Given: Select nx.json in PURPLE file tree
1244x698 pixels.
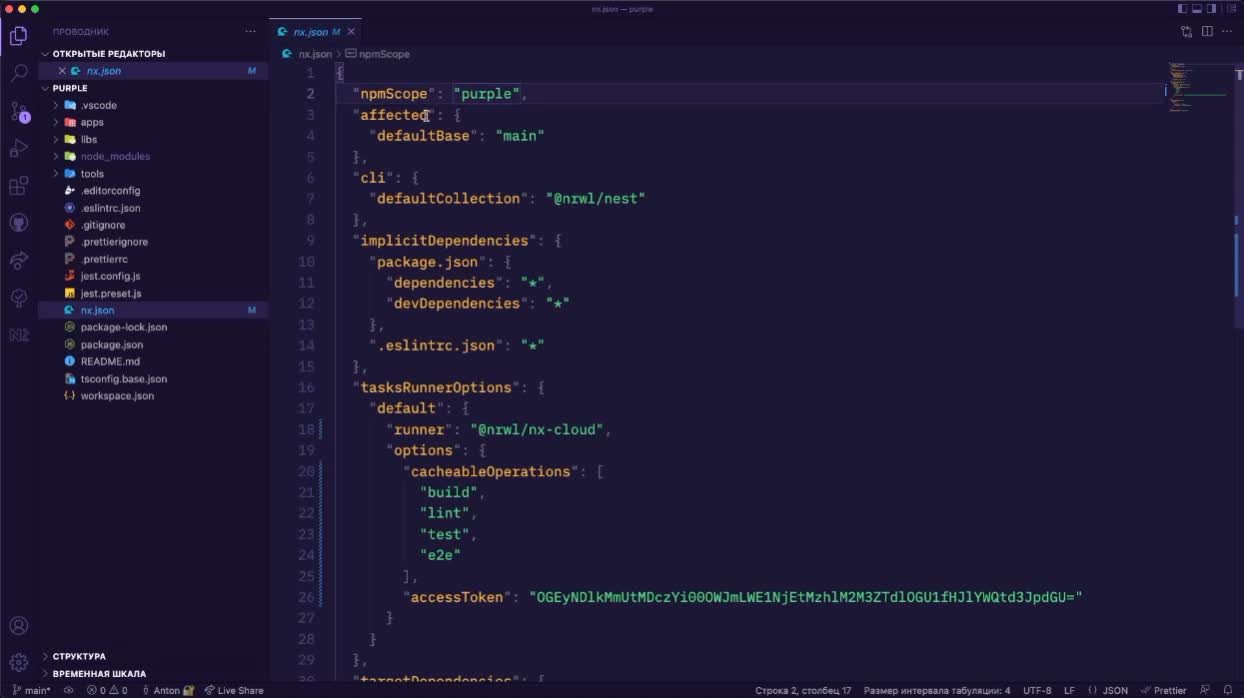Looking at the screenshot, I should [x=154, y=310].
